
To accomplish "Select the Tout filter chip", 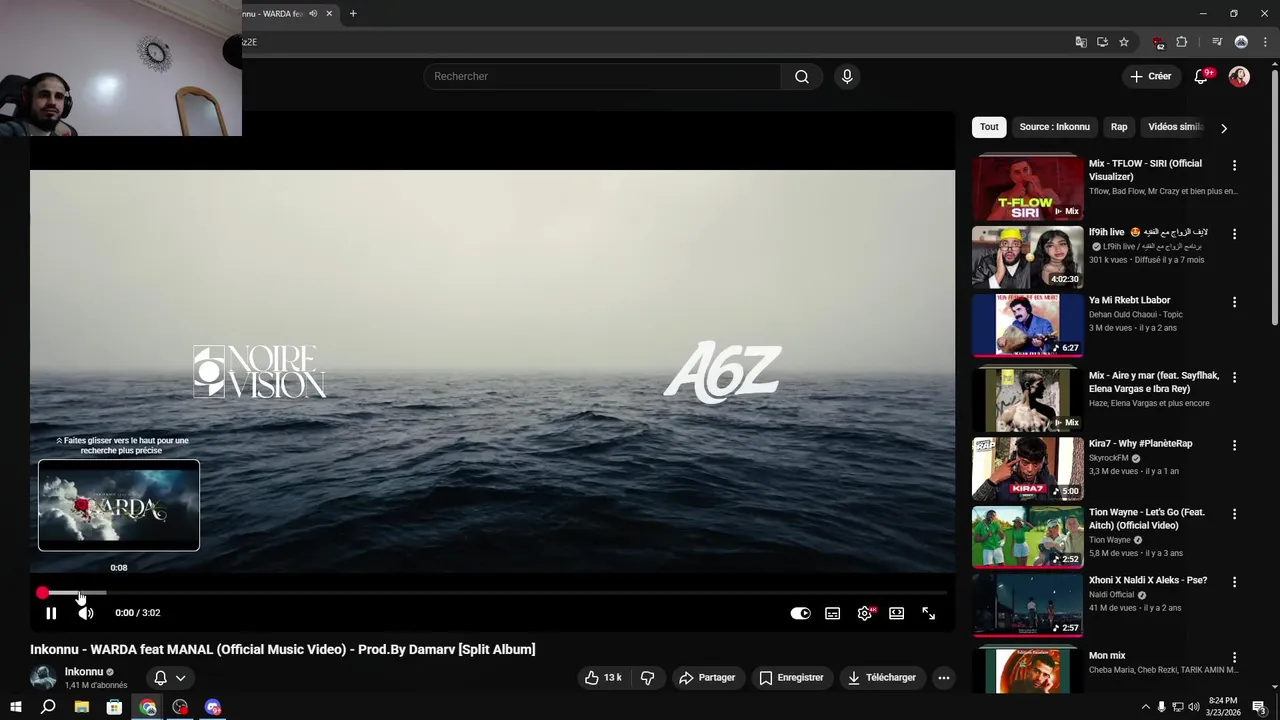I will click(x=989, y=127).
